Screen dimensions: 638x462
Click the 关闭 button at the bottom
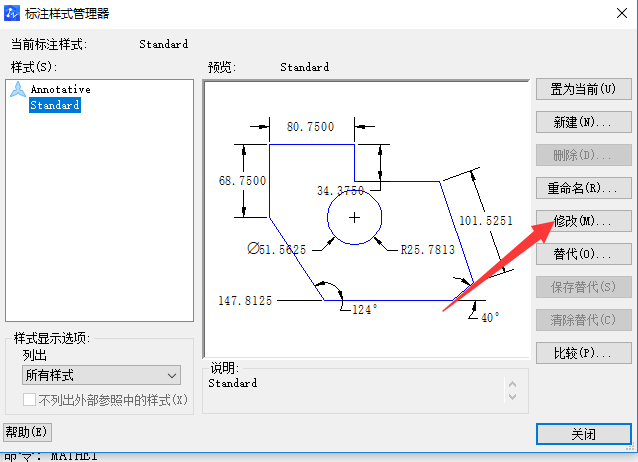click(584, 434)
